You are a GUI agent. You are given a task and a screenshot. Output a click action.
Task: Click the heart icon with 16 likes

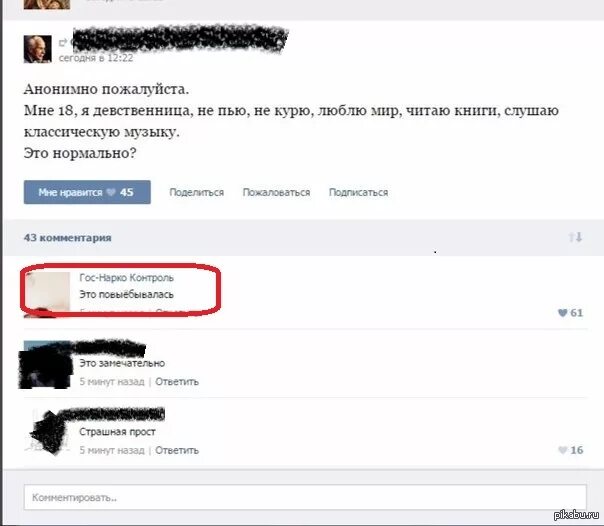coord(562,450)
